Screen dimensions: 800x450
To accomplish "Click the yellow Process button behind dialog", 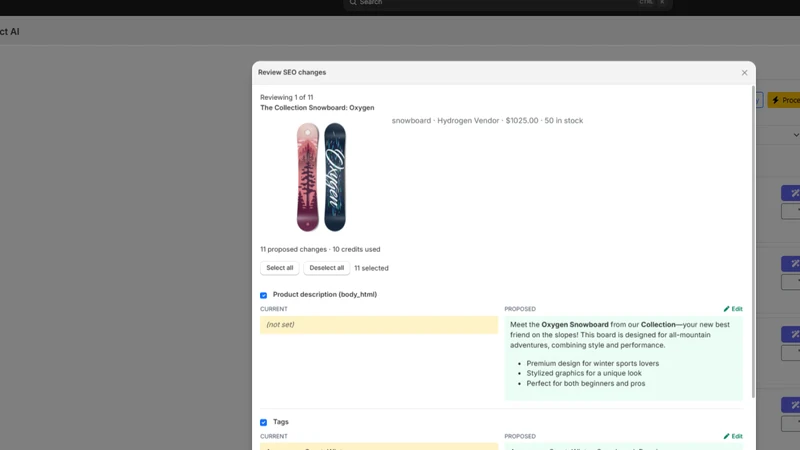I will (x=784, y=100).
